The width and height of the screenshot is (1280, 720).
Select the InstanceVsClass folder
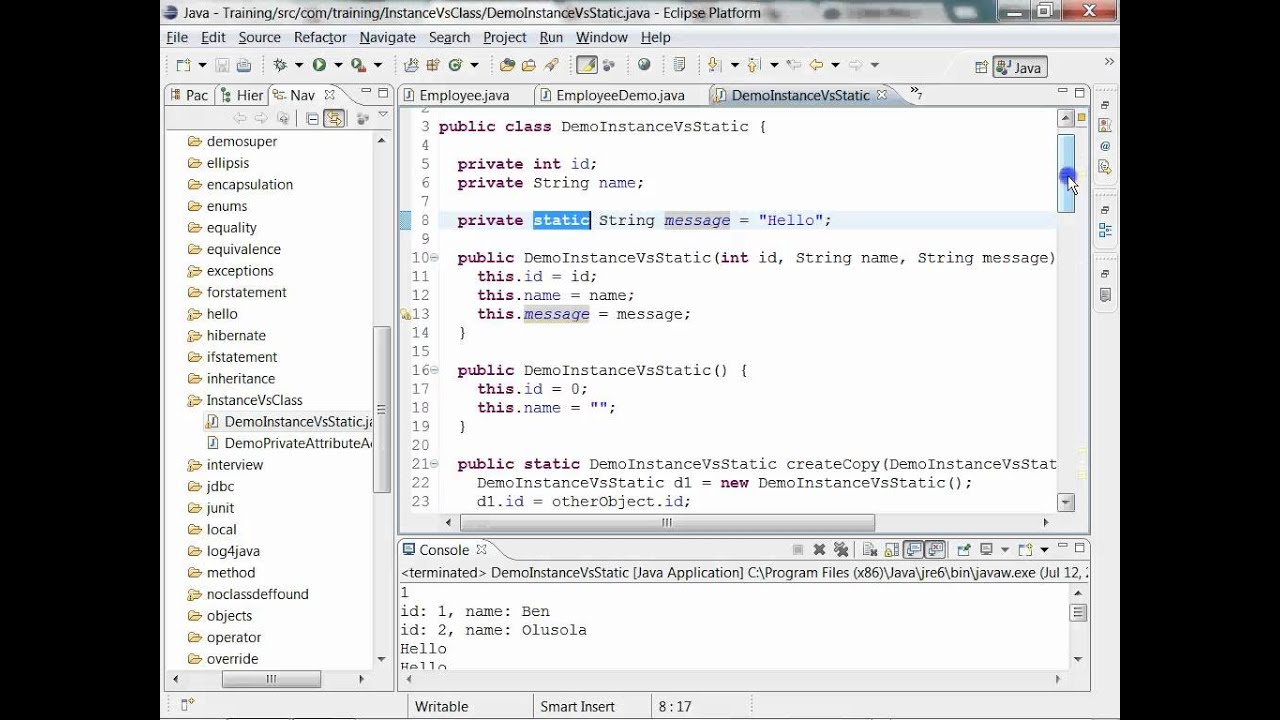(x=245, y=400)
